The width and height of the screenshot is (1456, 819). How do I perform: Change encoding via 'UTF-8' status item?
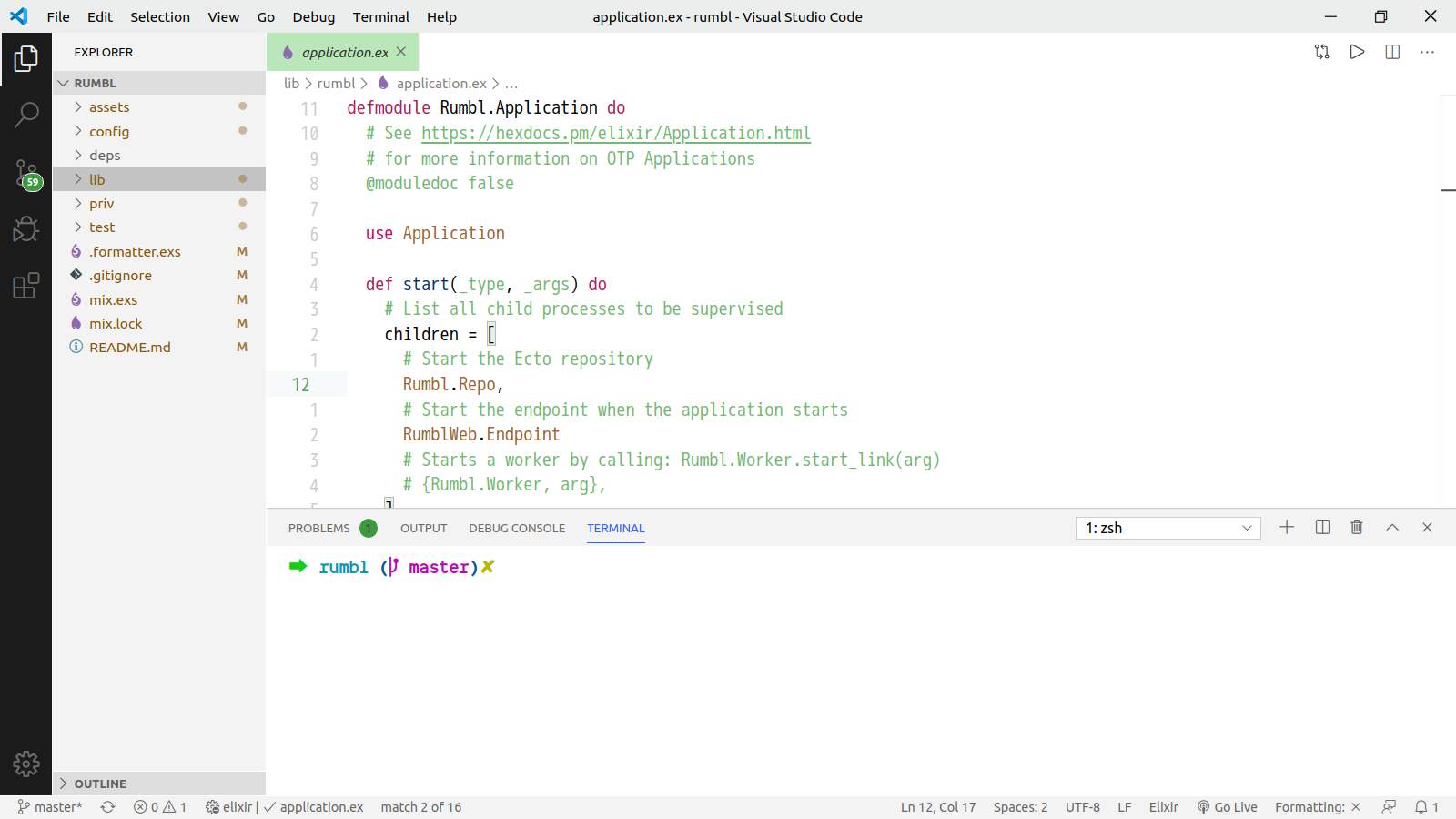click(1083, 807)
